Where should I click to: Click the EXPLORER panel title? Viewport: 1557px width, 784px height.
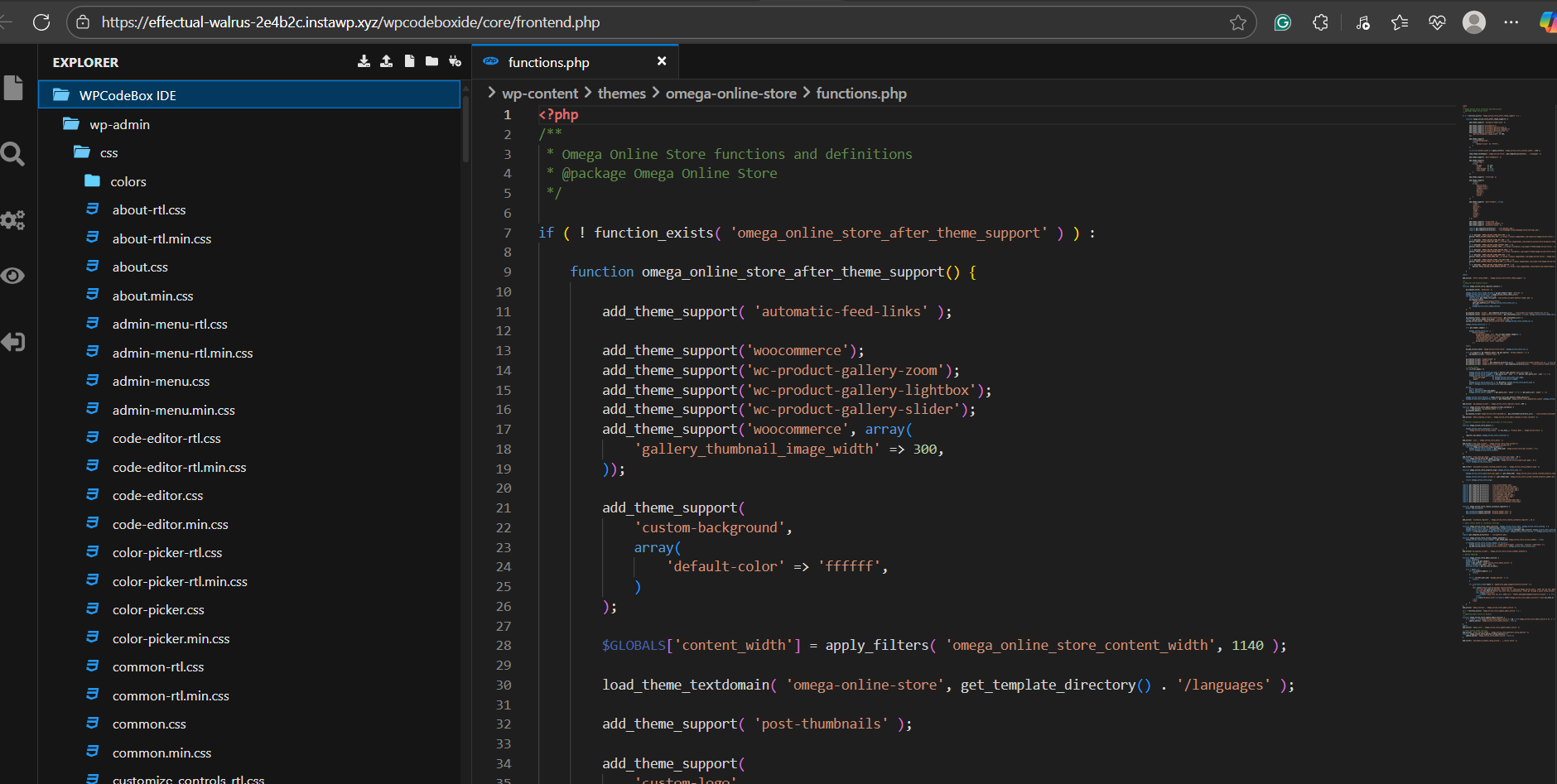pos(85,62)
